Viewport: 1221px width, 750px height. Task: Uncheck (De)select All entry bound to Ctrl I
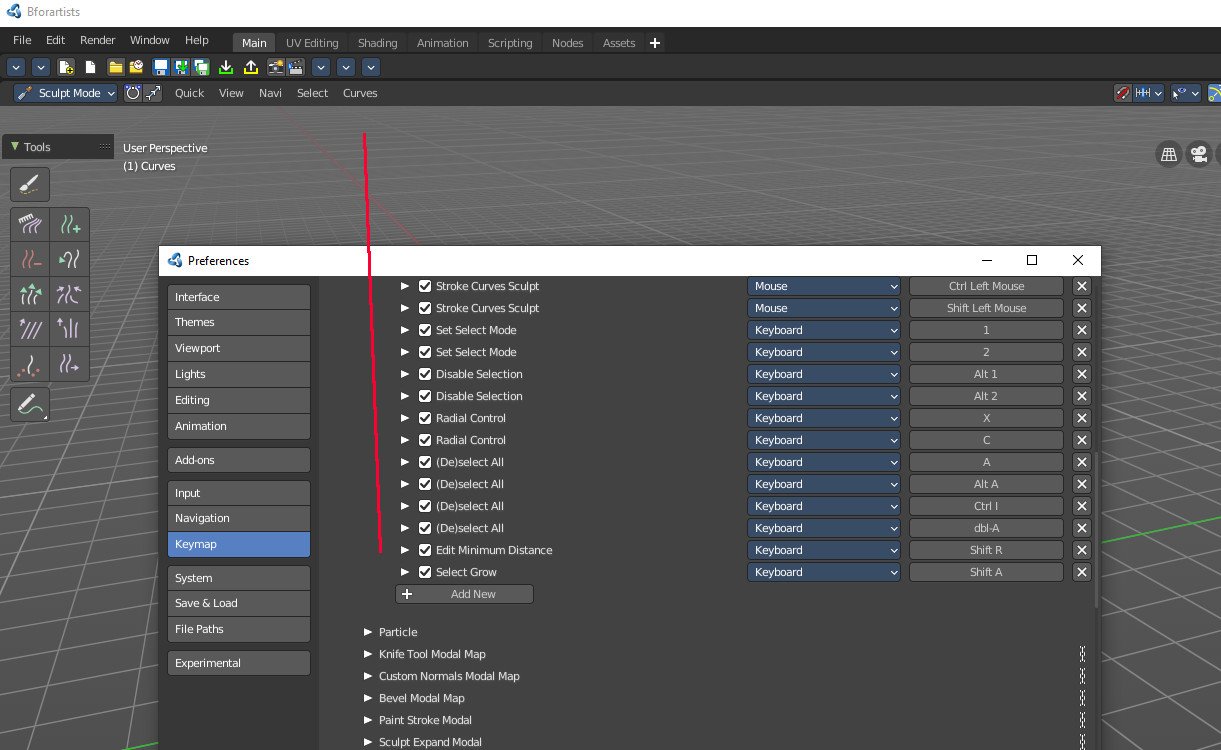pyautogui.click(x=425, y=506)
